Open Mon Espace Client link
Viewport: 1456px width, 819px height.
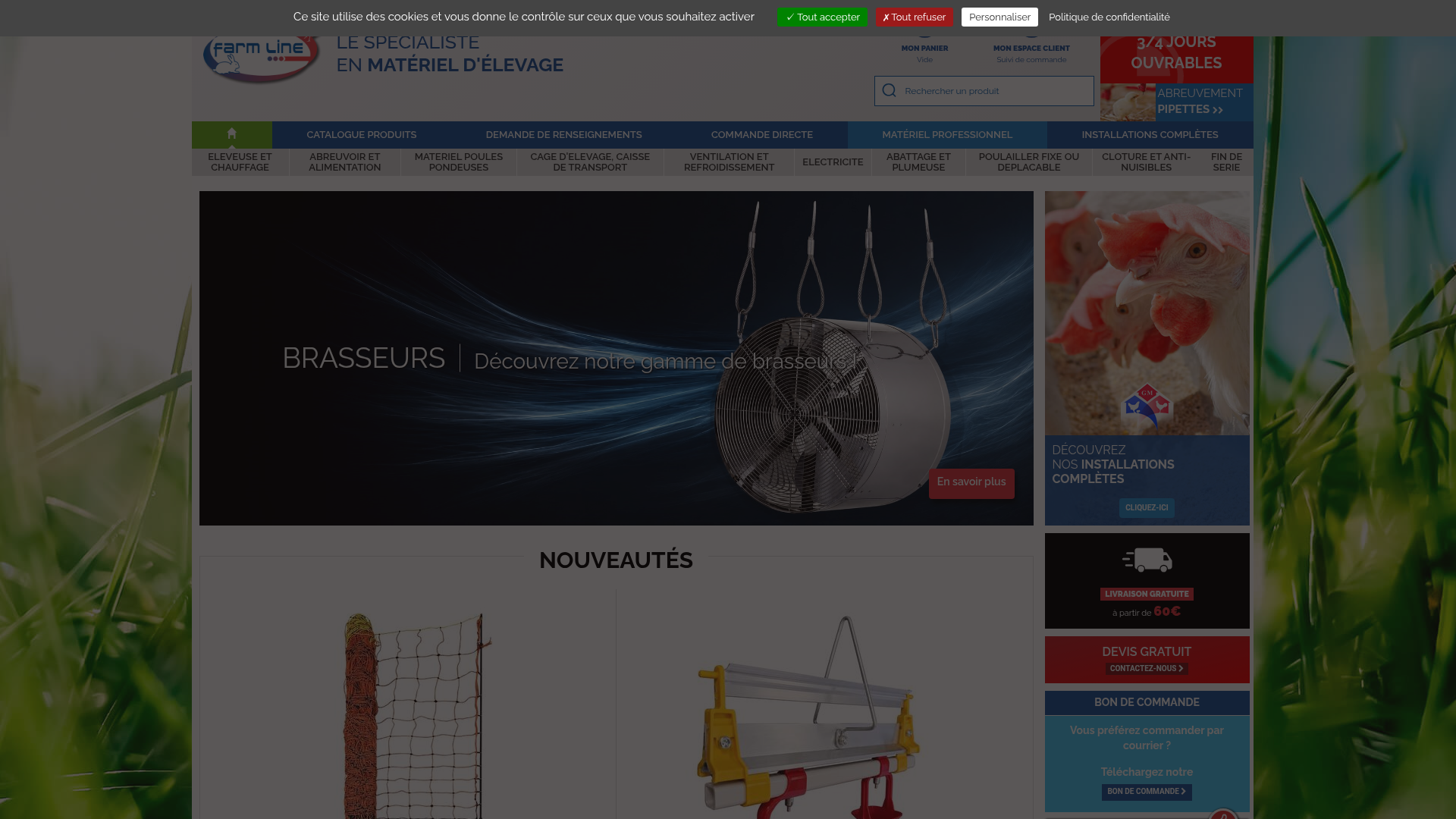coord(1031,49)
